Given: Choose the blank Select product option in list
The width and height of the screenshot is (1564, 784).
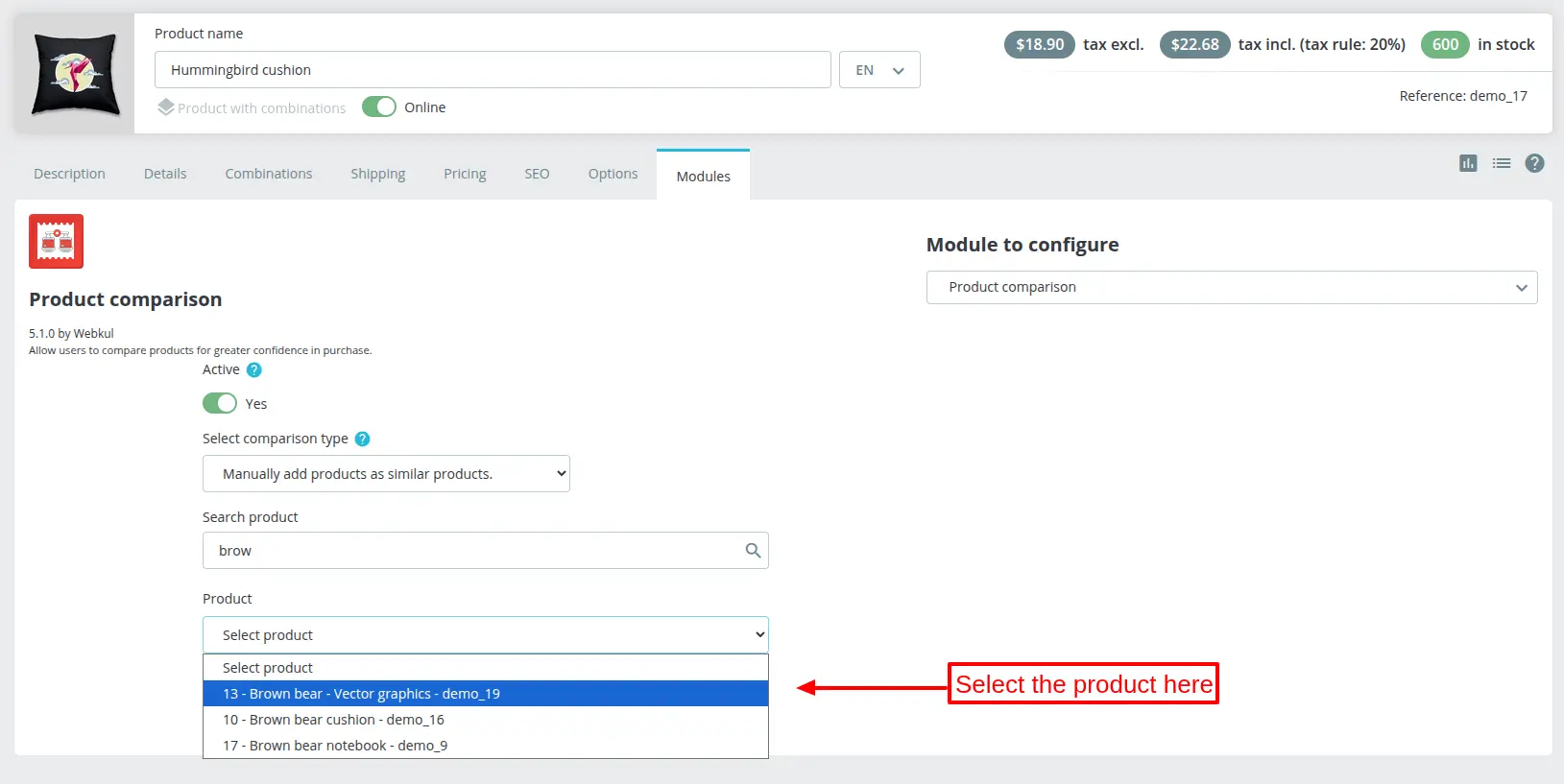Looking at the screenshot, I should tap(486, 668).
